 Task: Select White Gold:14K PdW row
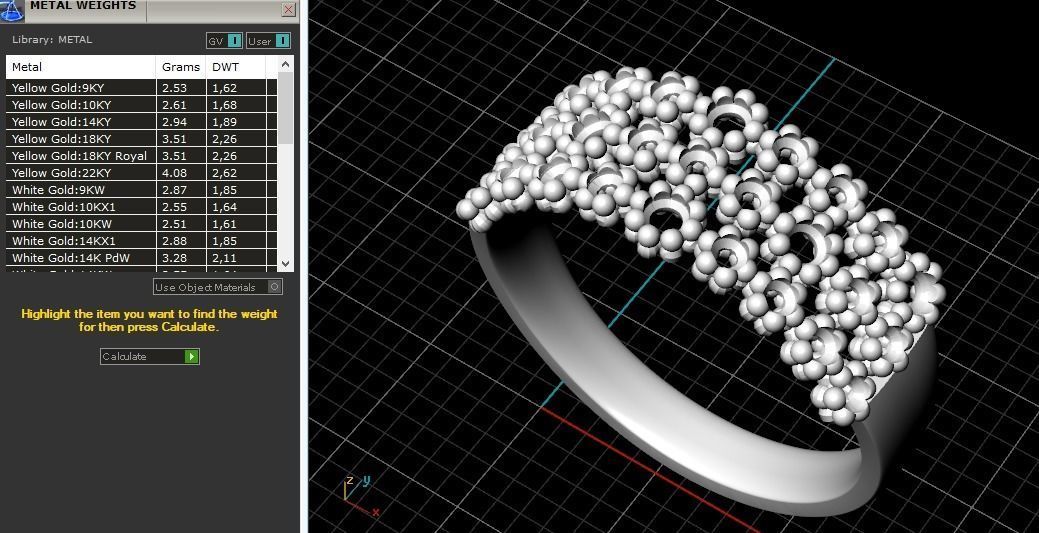coord(141,258)
